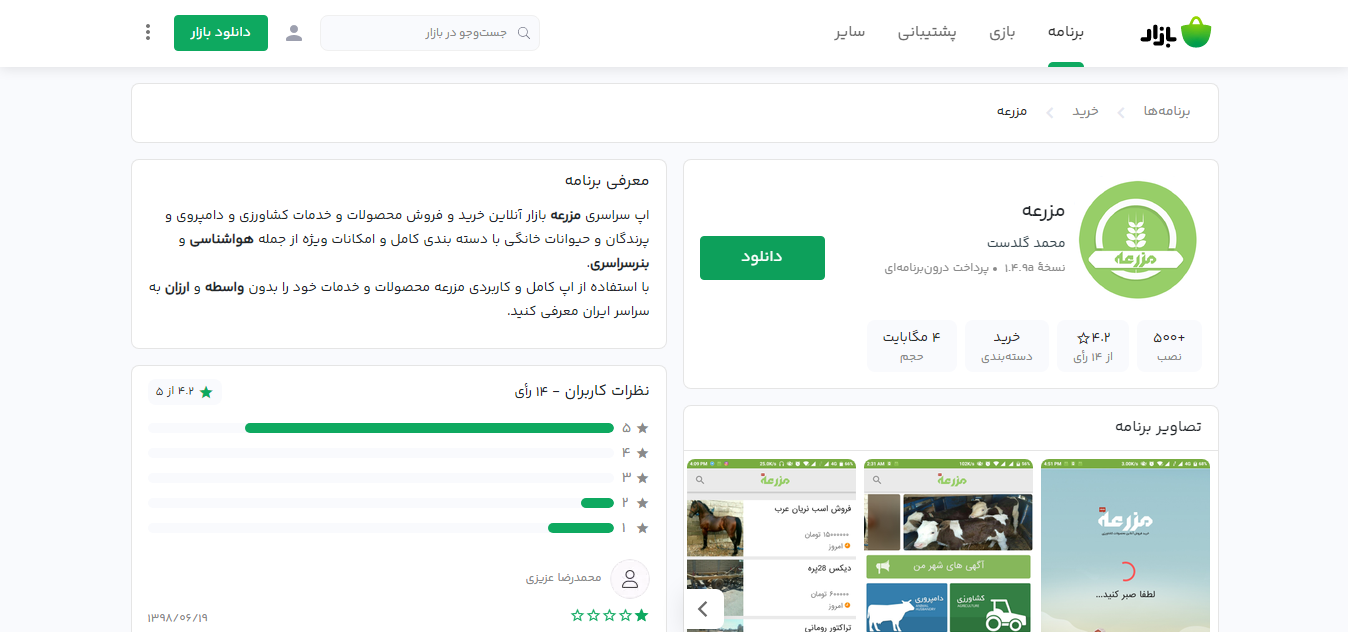Open the بازی tab
1348x632 pixels.
click(x=1002, y=33)
